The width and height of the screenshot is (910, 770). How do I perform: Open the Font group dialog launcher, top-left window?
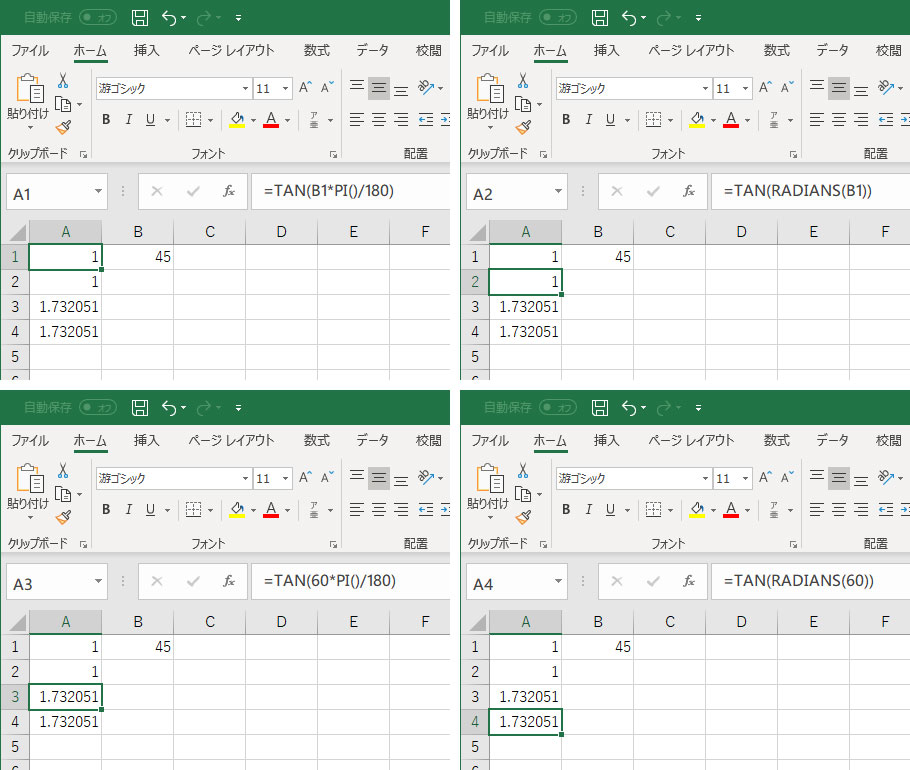tap(333, 154)
